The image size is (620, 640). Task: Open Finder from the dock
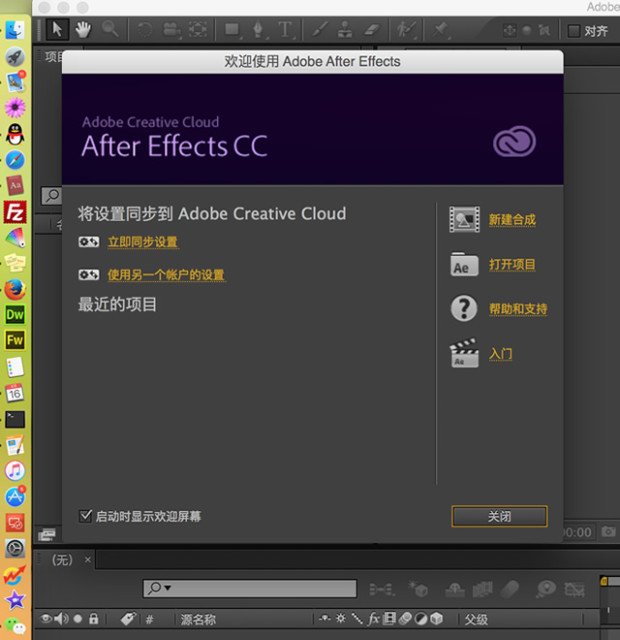pyautogui.click(x=15, y=30)
